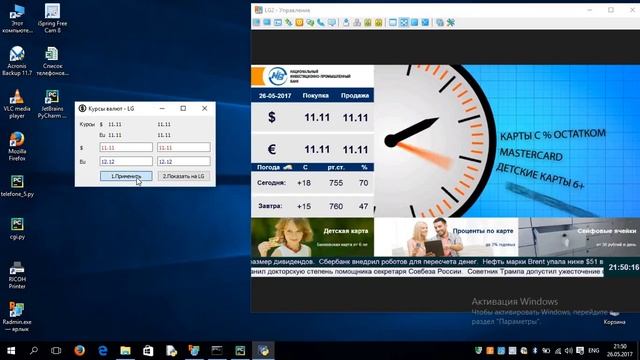Switch to the Python app taskbar button
The height and width of the screenshot is (360, 640).
263,351
